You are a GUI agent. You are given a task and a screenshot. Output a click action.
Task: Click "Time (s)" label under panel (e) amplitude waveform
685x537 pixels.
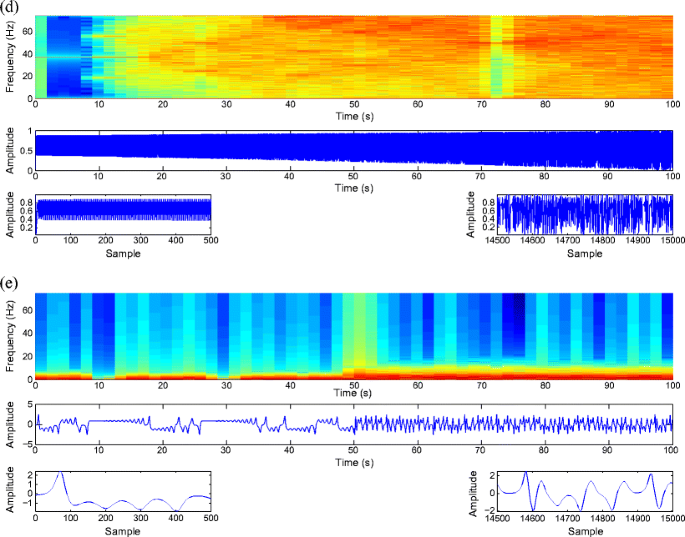point(354,462)
